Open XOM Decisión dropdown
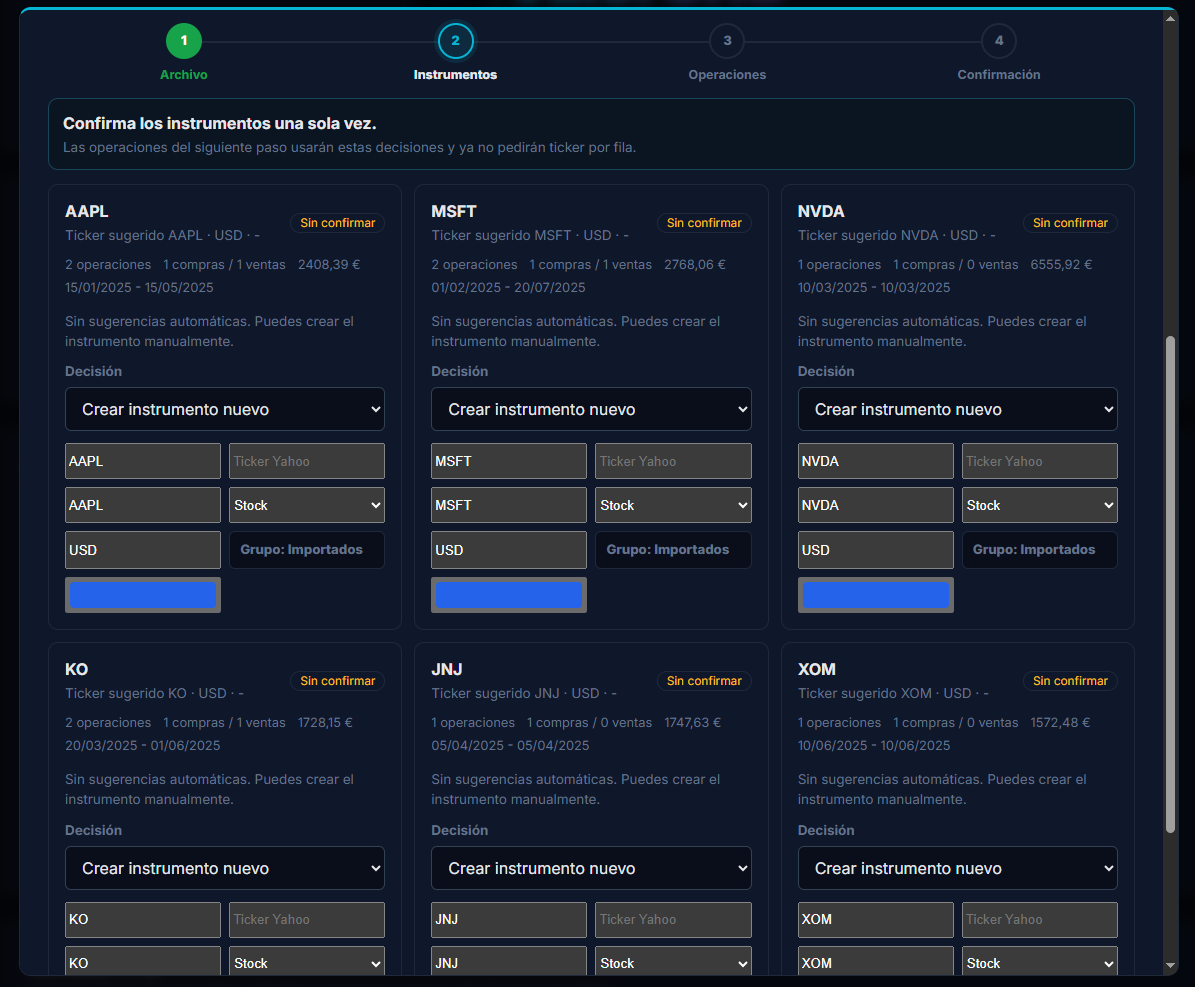 [957, 868]
